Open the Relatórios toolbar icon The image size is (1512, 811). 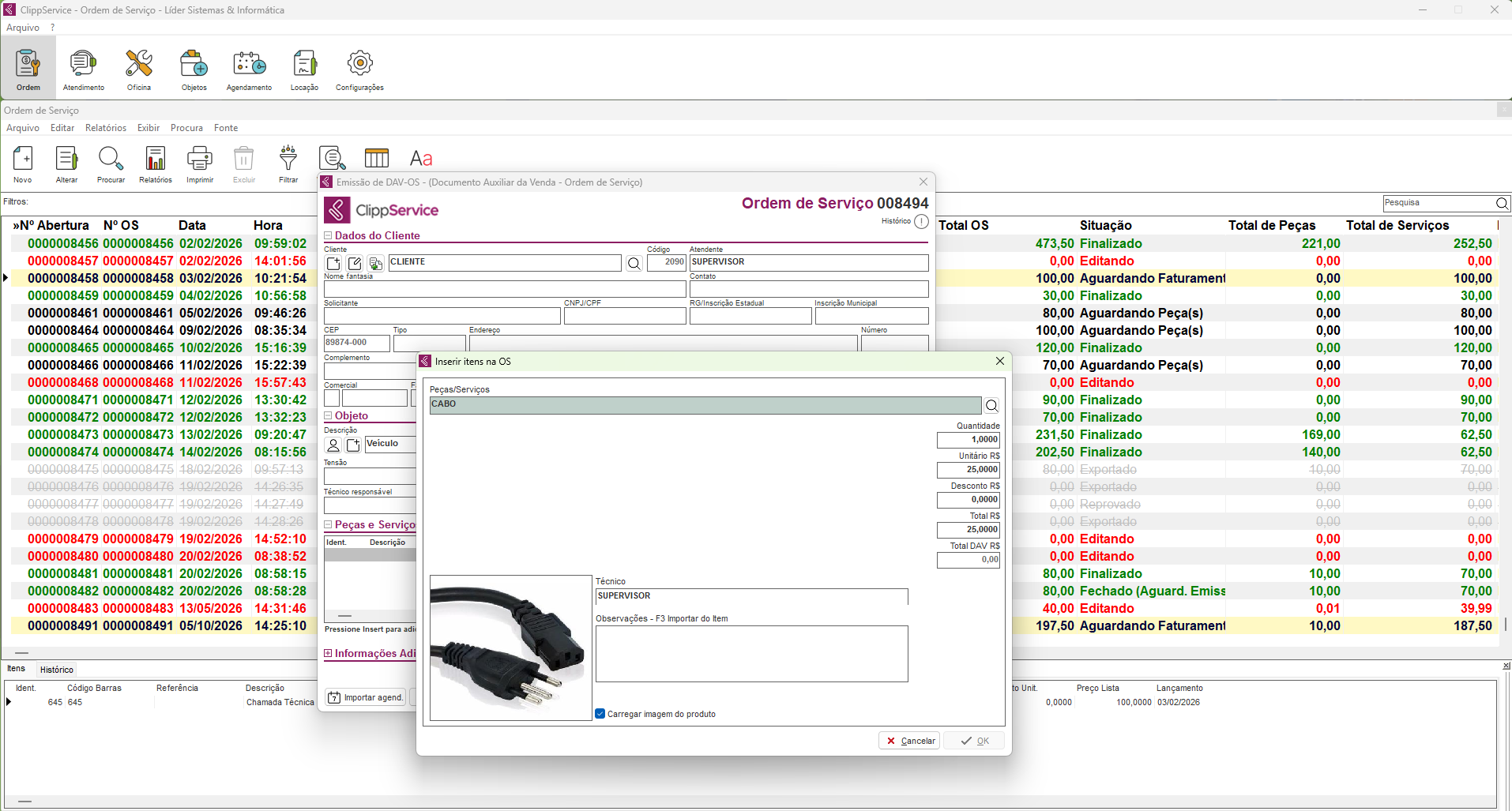point(156,164)
